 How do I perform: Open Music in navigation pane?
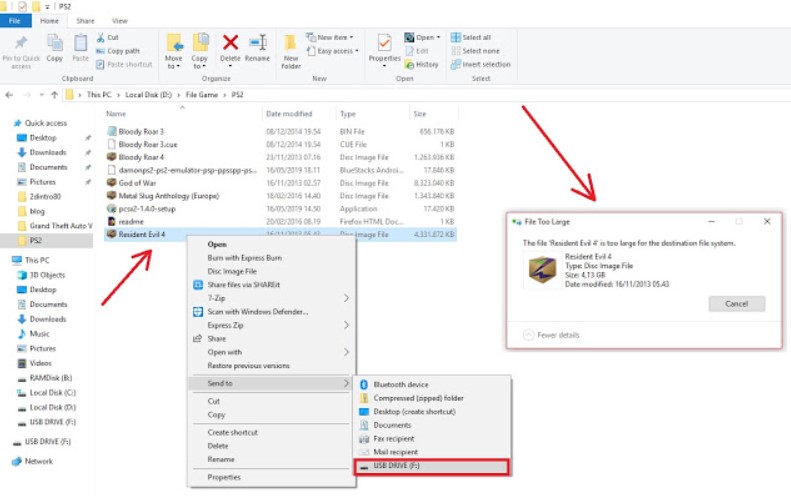(x=39, y=334)
